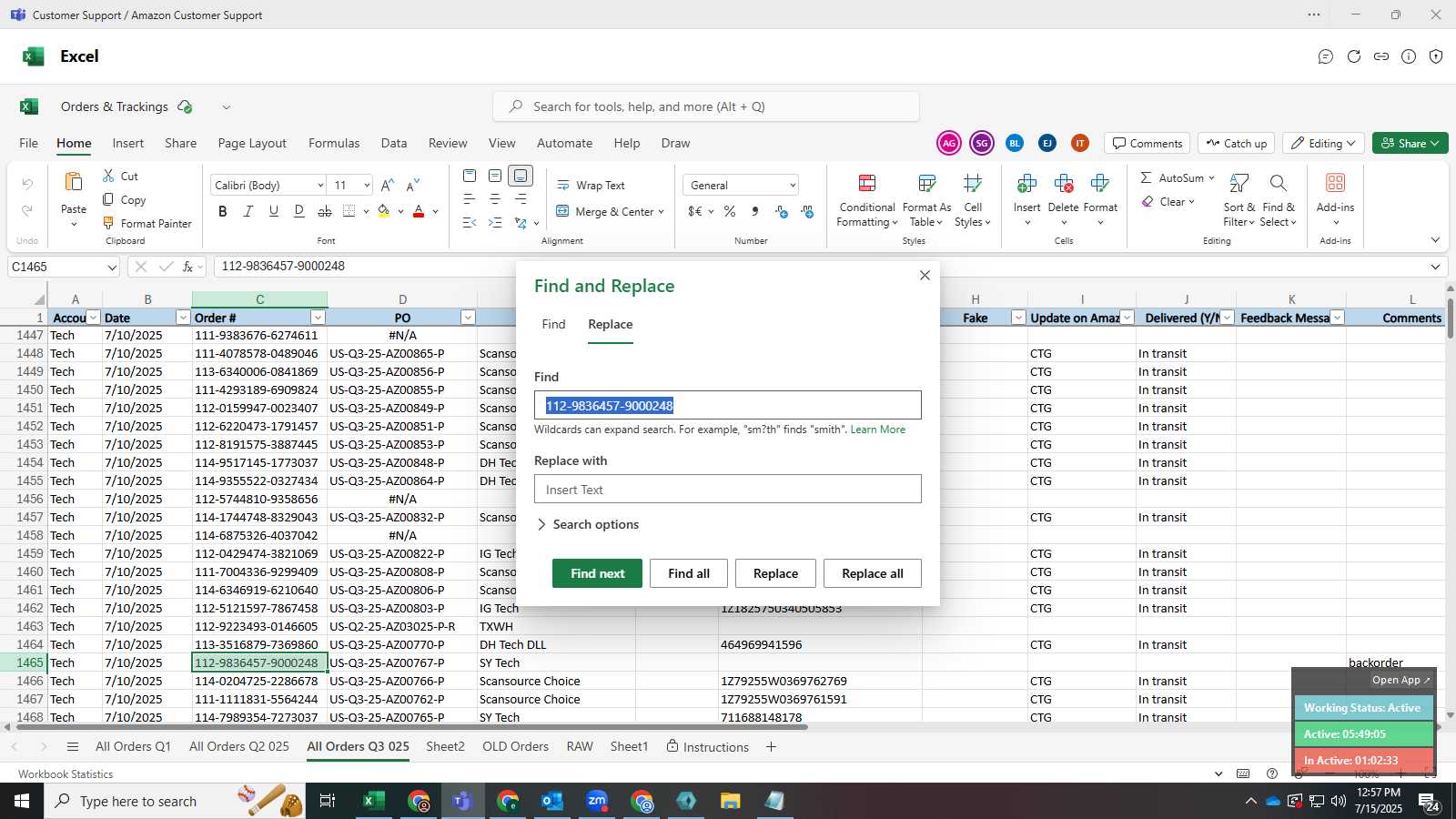1456x819 pixels.
Task: Decrease font size
Action: (413, 185)
